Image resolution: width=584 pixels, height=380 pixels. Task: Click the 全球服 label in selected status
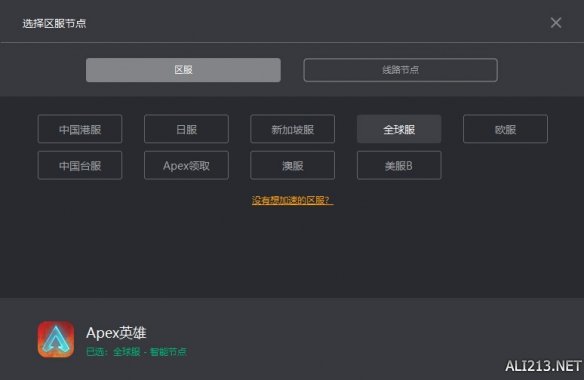point(127,352)
